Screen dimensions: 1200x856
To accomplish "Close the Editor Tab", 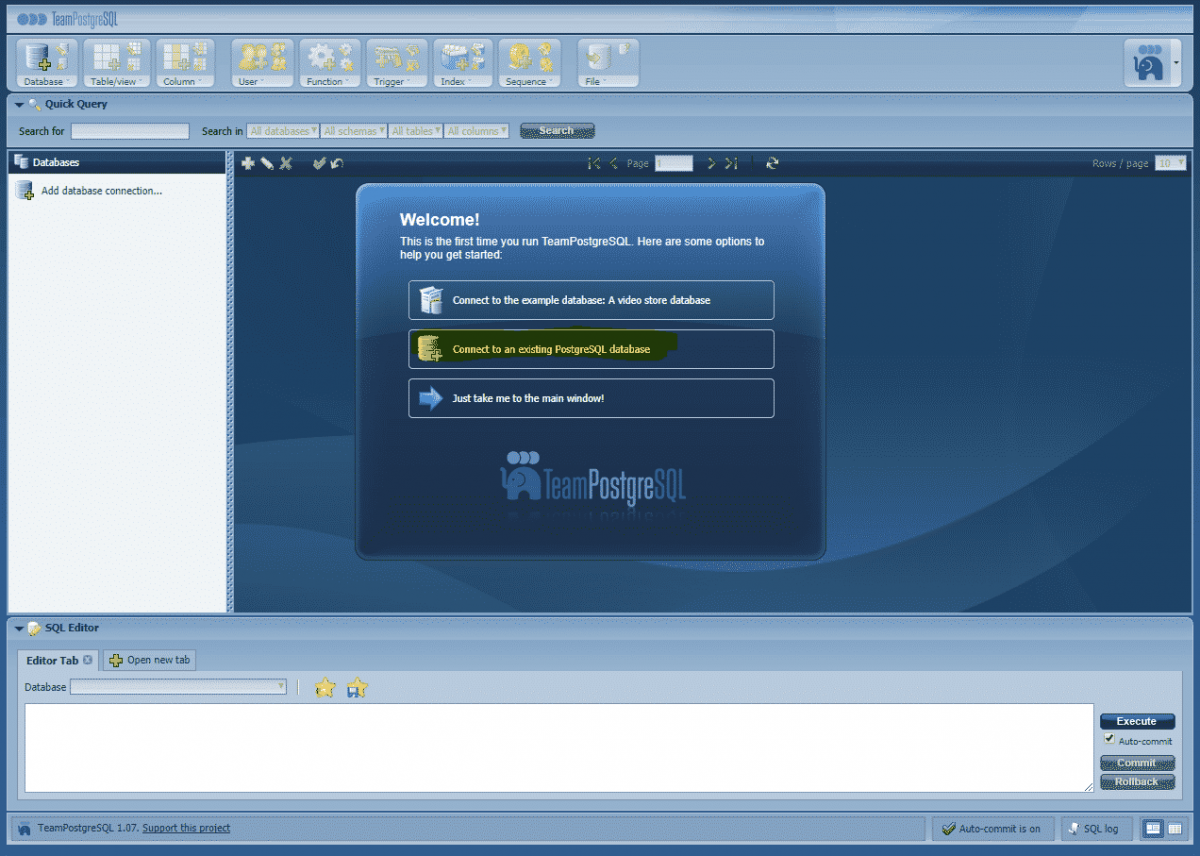I will [88, 660].
